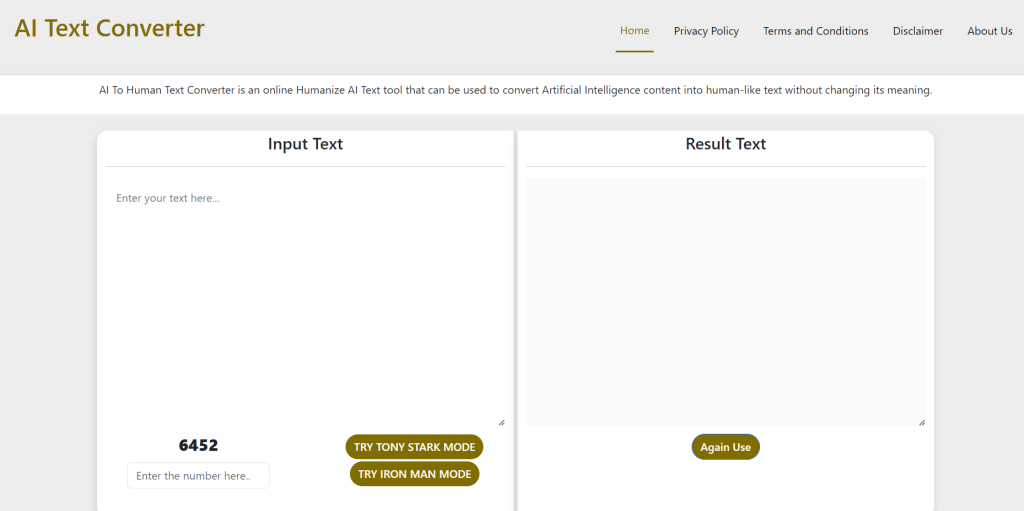Click the Input Text heading

305,144
